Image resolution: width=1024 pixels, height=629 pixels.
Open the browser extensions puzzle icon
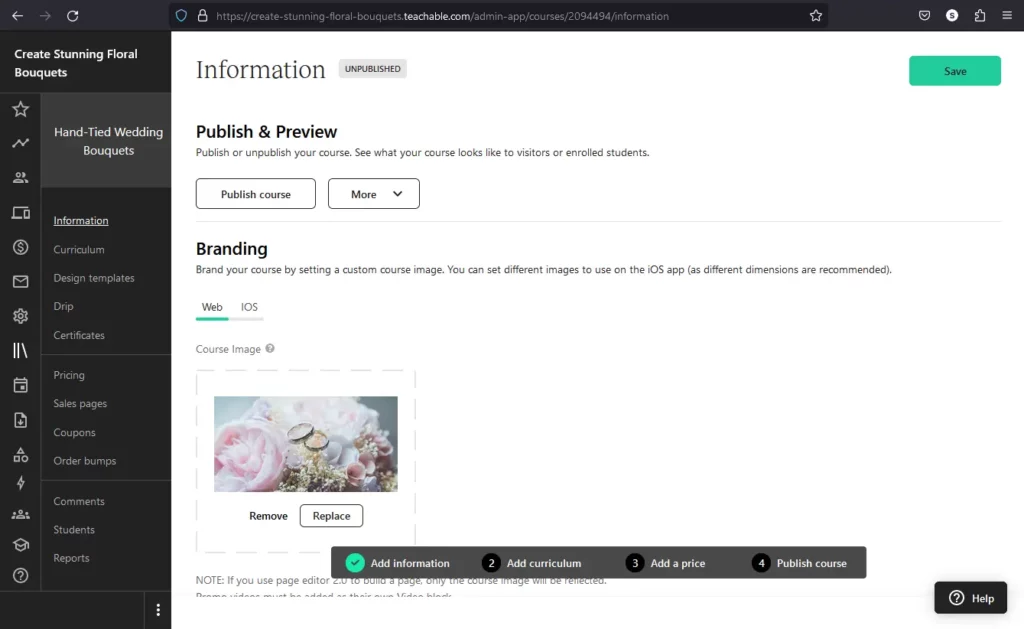(980, 15)
